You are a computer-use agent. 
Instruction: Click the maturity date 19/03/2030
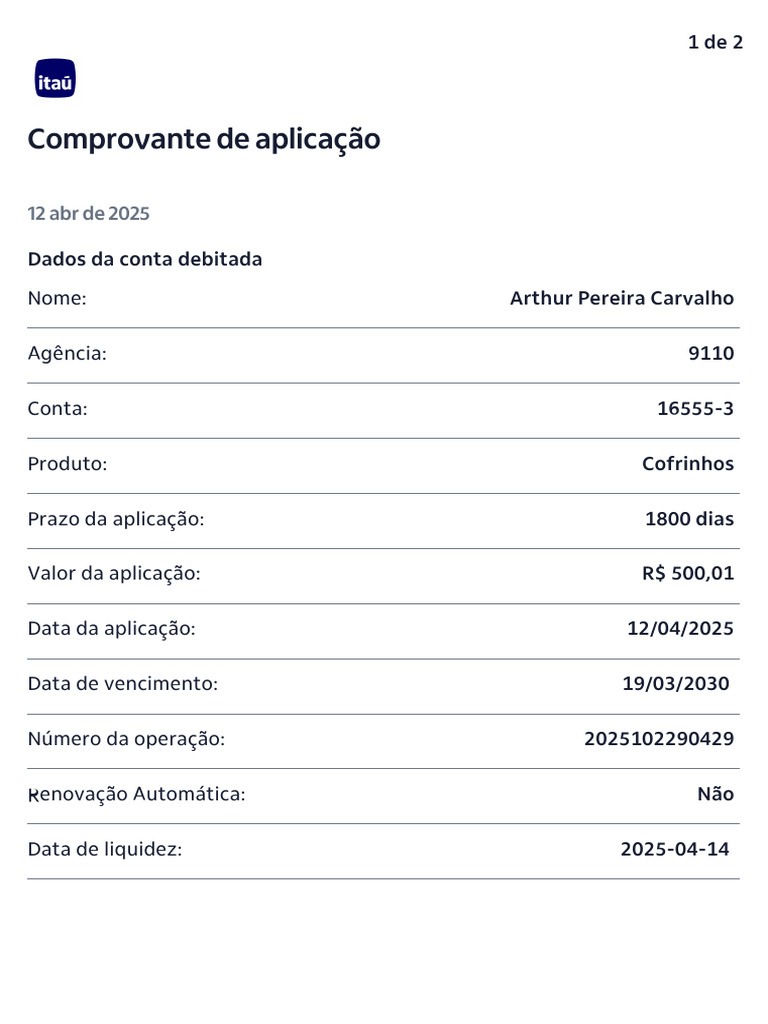pos(675,684)
